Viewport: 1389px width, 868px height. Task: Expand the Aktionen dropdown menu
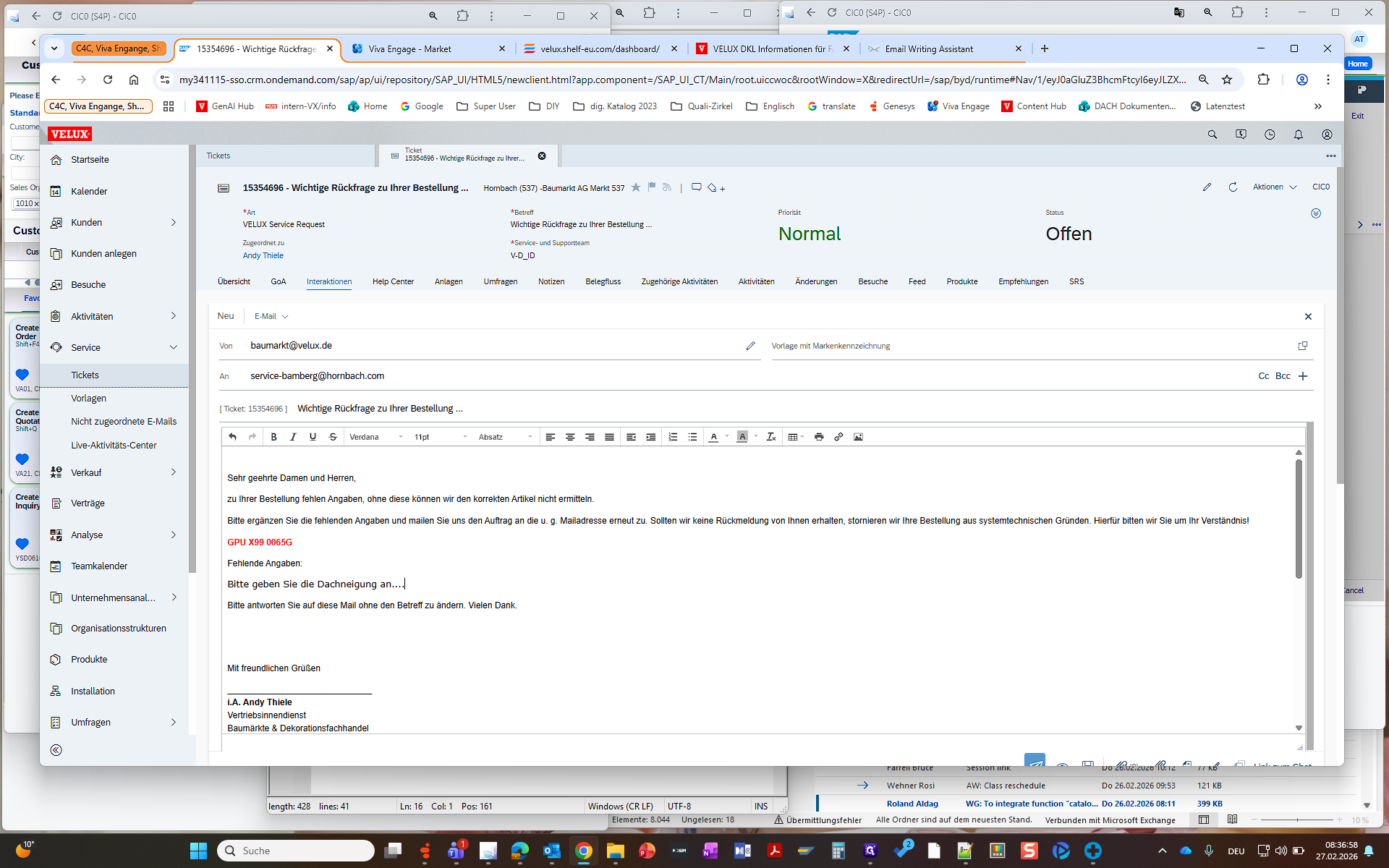pyautogui.click(x=1275, y=187)
